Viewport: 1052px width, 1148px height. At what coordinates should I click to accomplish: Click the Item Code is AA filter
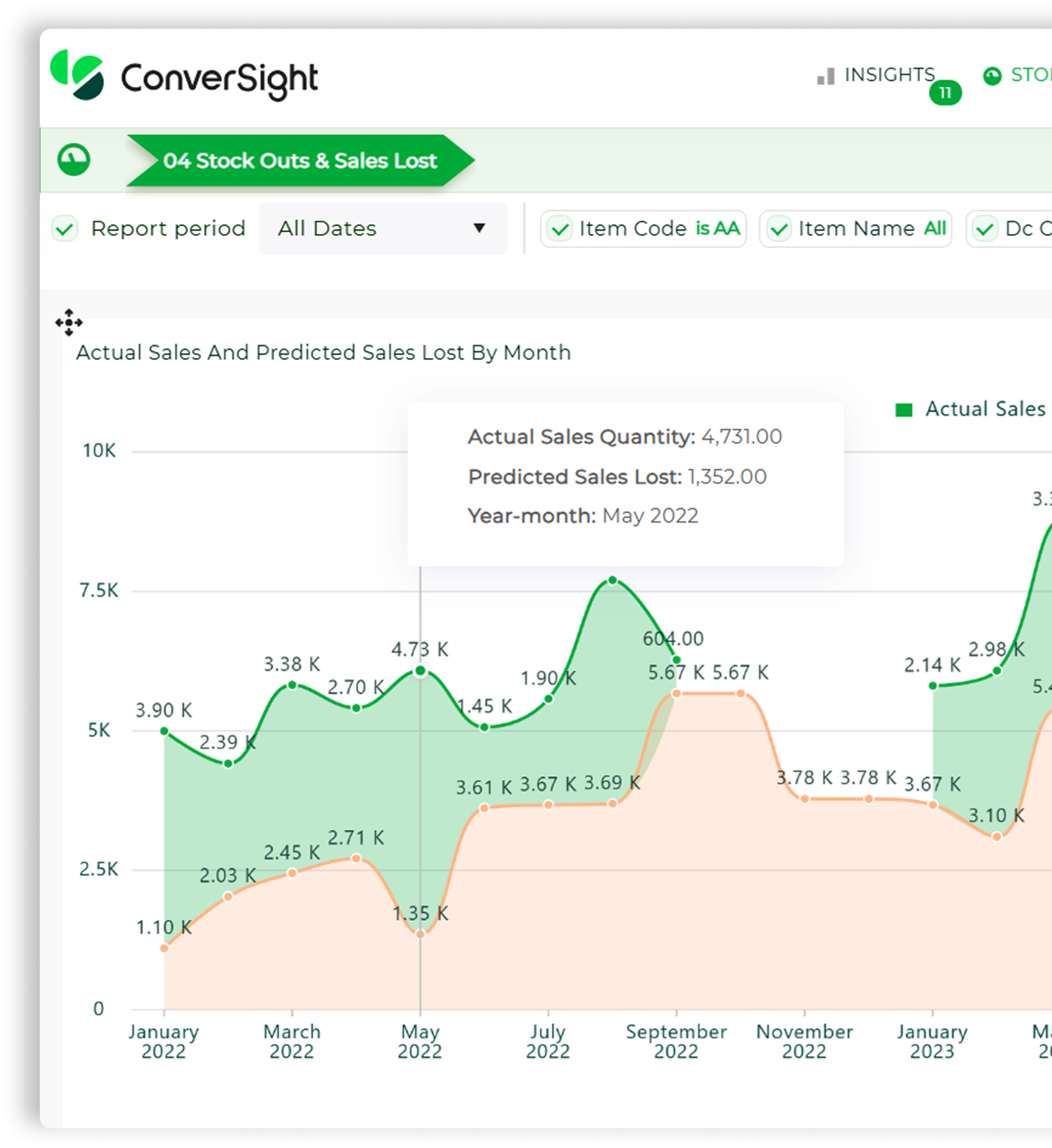point(643,229)
